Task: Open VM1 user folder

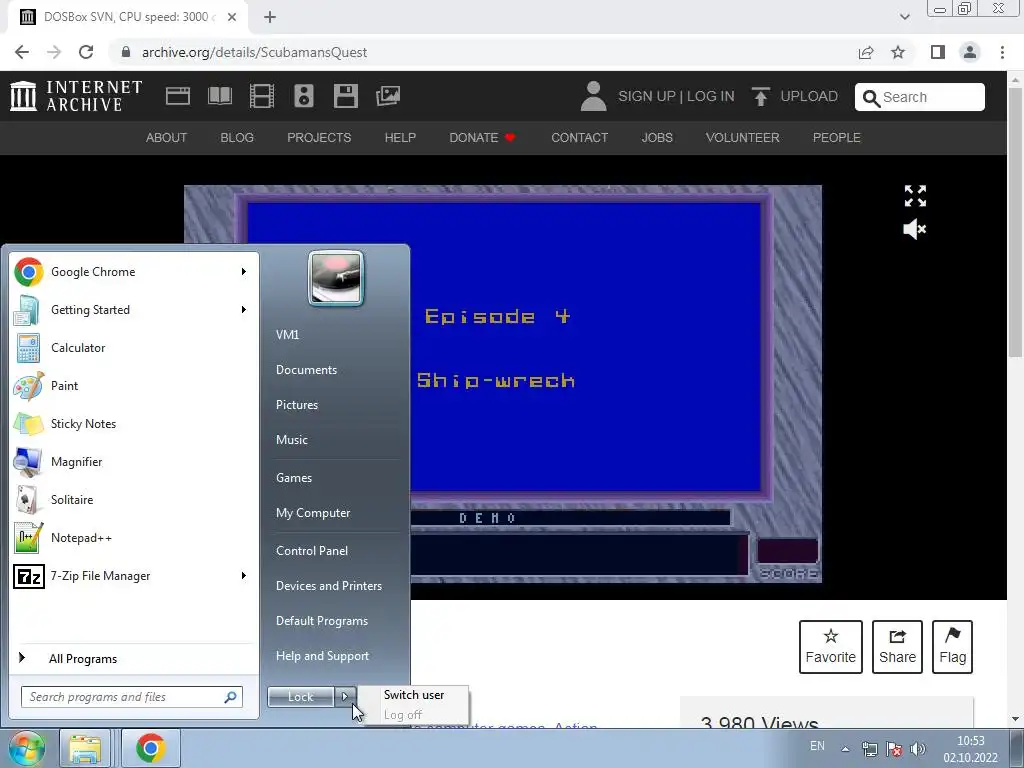Action: click(x=287, y=334)
